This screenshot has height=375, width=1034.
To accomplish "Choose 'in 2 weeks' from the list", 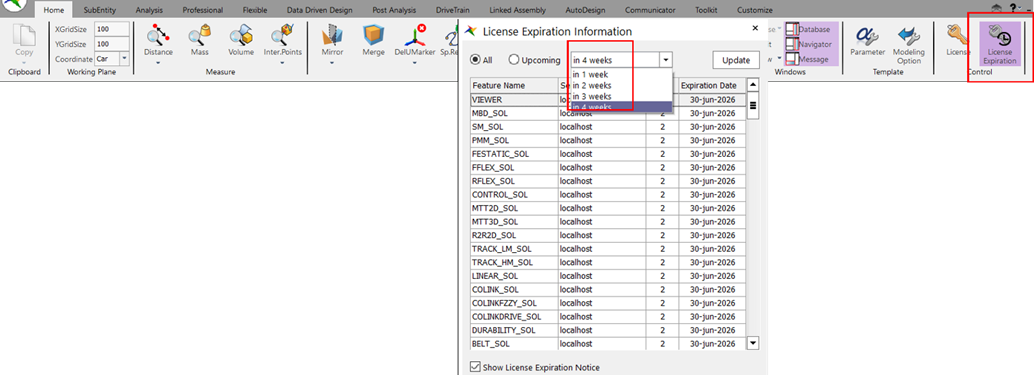I will [622, 85].
